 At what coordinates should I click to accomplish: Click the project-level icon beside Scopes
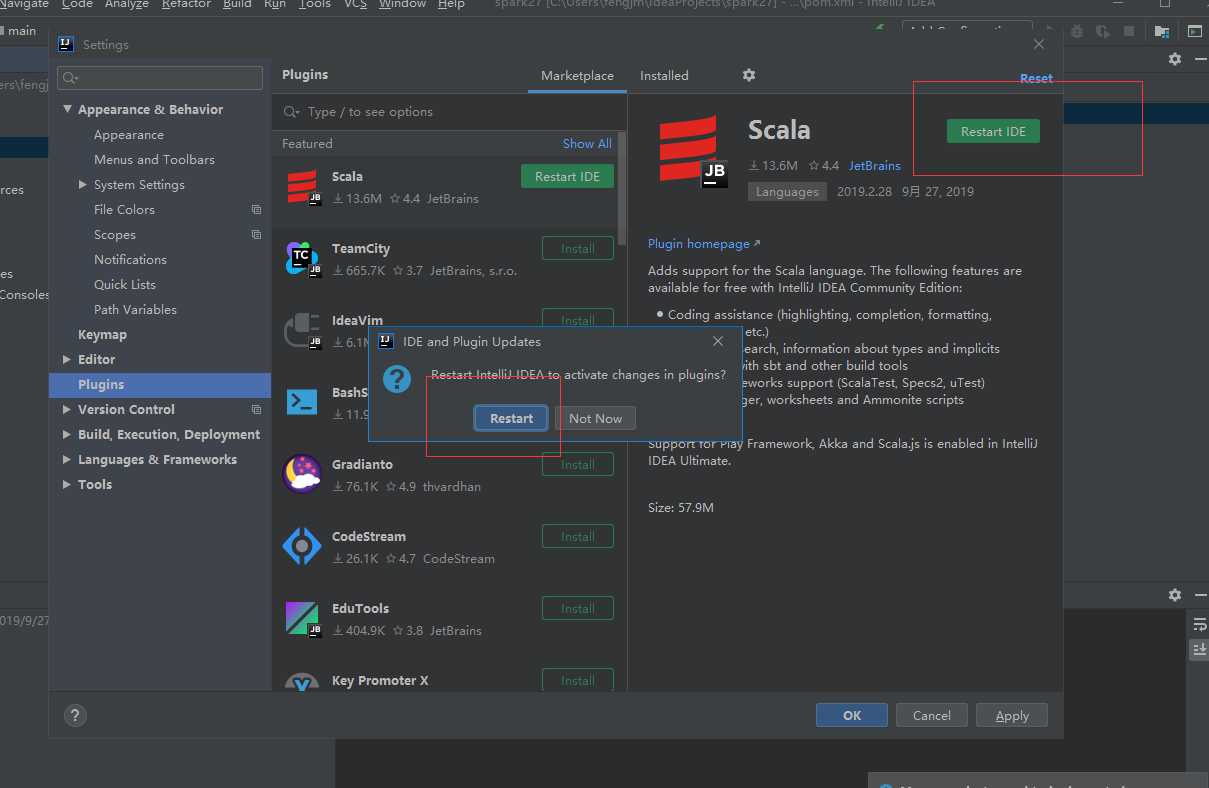pos(256,235)
